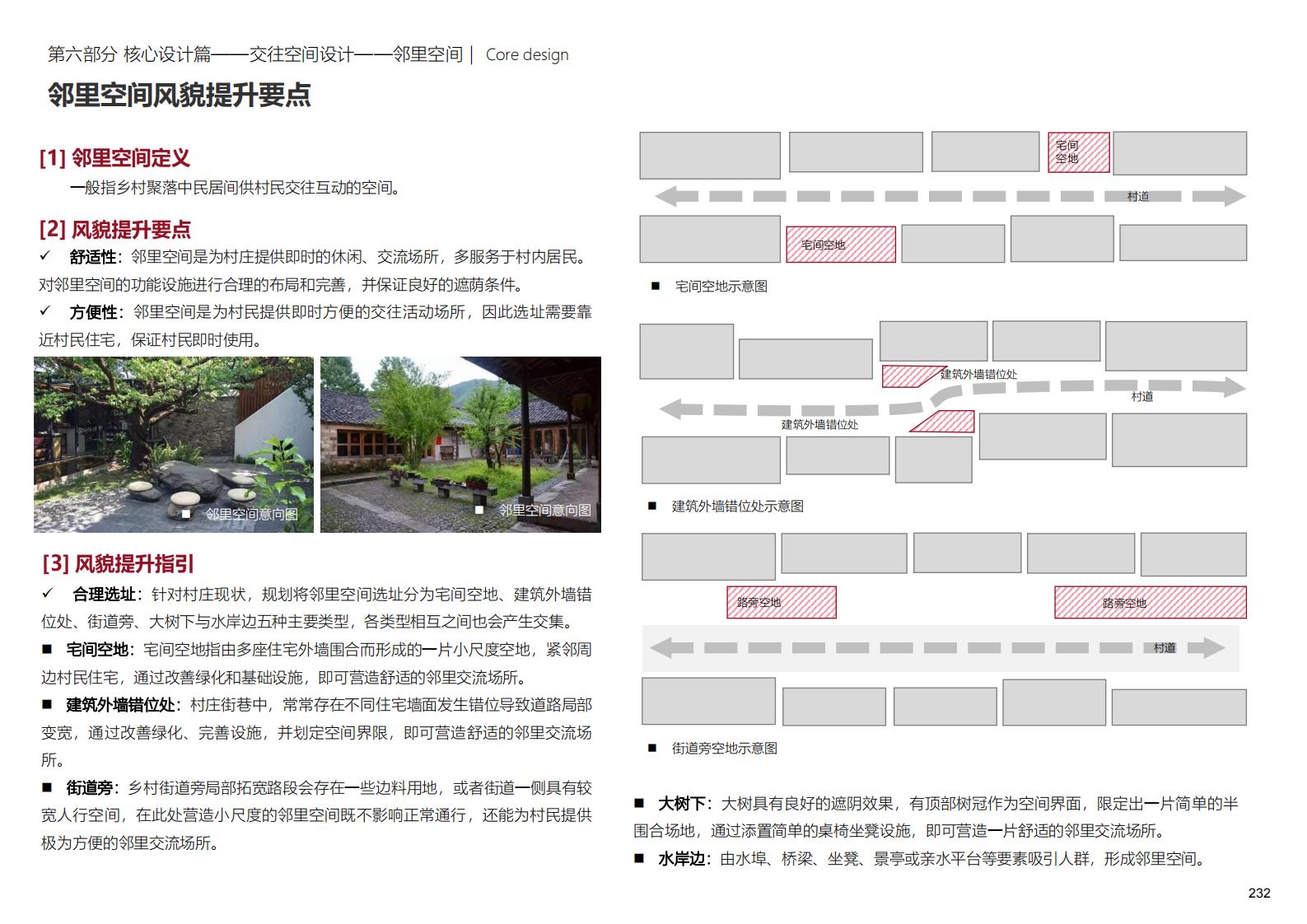
Task: Click the right hatched 路旁空地 box
Action: (x=1151, y=602)
